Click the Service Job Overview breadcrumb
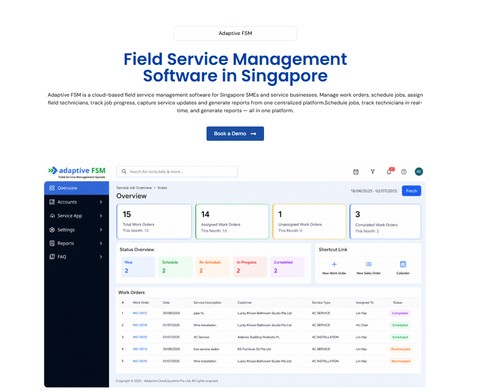The height and width of the screenshot is (391, 500). [134, 188]
